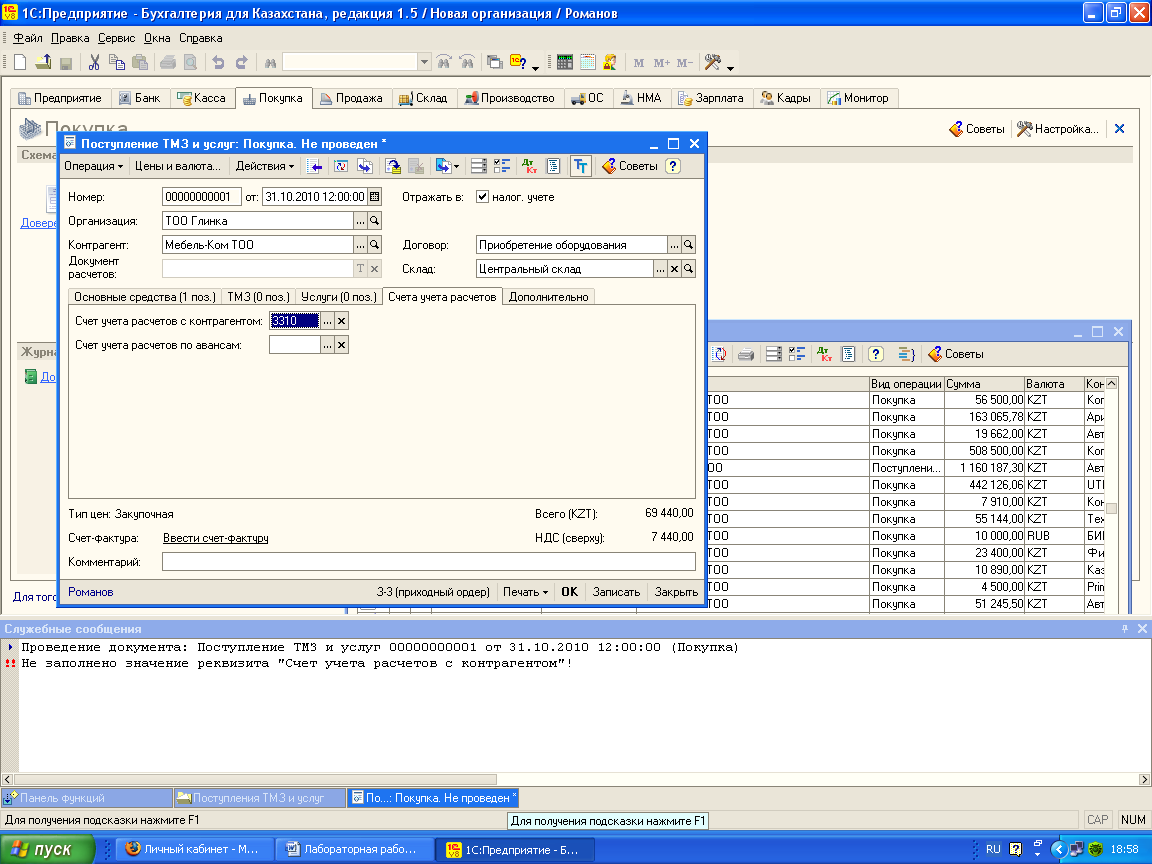Expand the Печать dropdown button

click(x=525, y=592)
